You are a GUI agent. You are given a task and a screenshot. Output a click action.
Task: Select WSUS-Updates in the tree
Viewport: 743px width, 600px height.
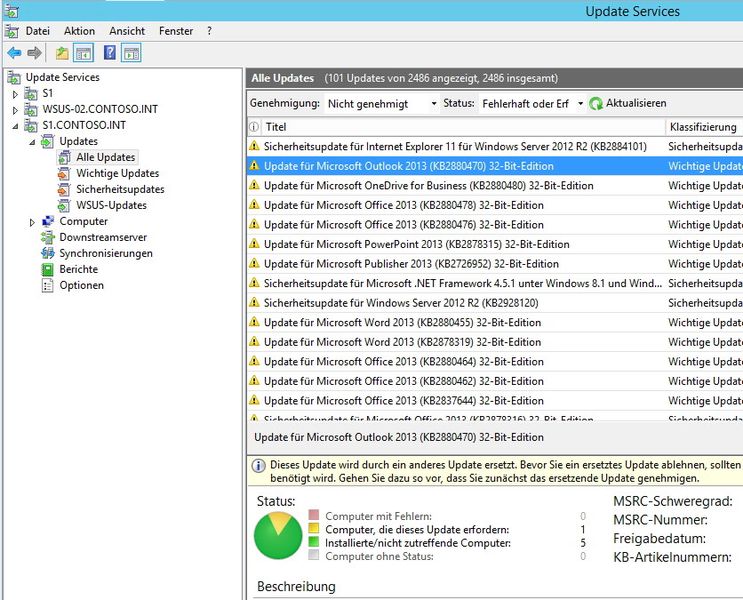pos(111,206)
